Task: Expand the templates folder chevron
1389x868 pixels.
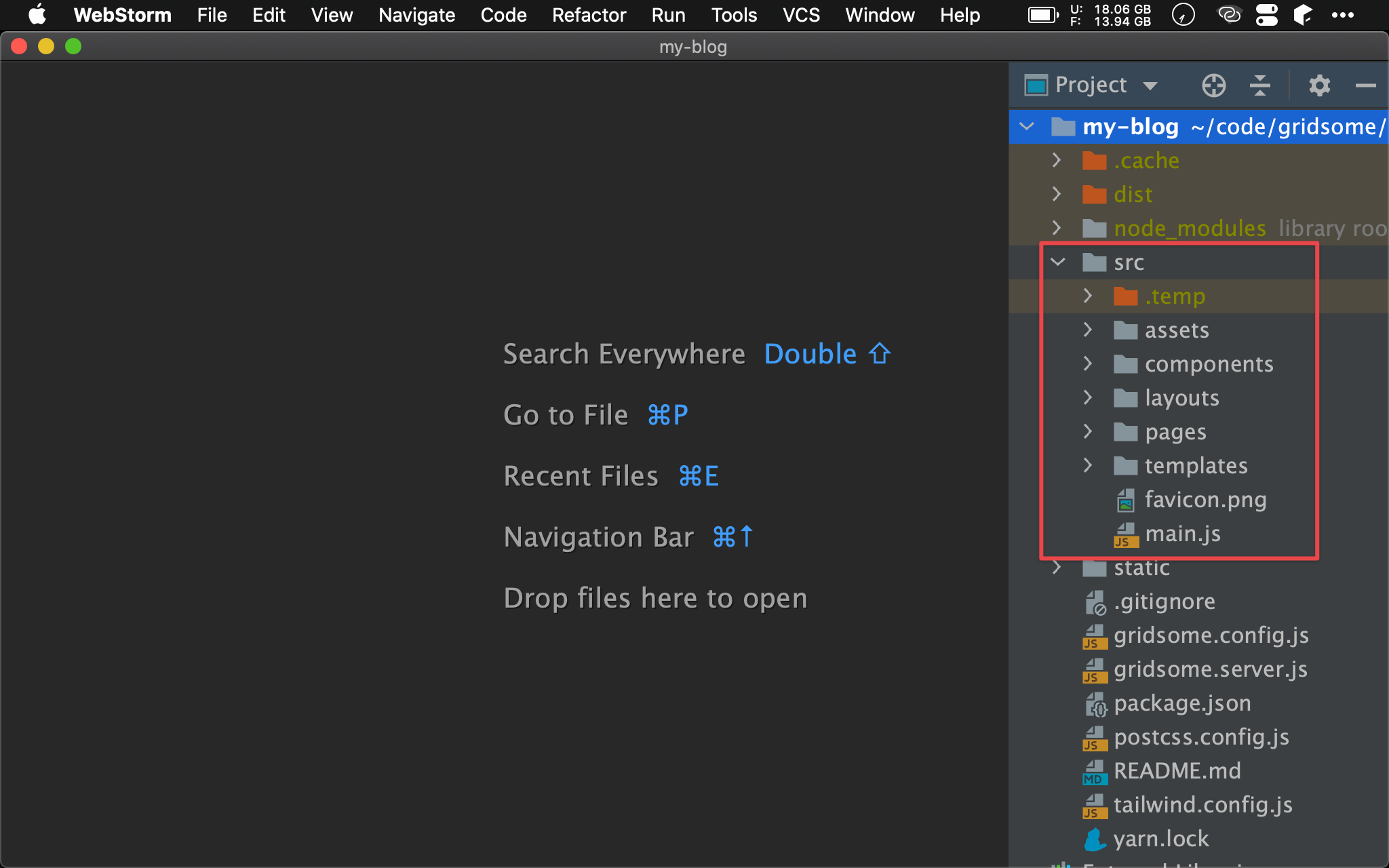Action: point(1087,465)
